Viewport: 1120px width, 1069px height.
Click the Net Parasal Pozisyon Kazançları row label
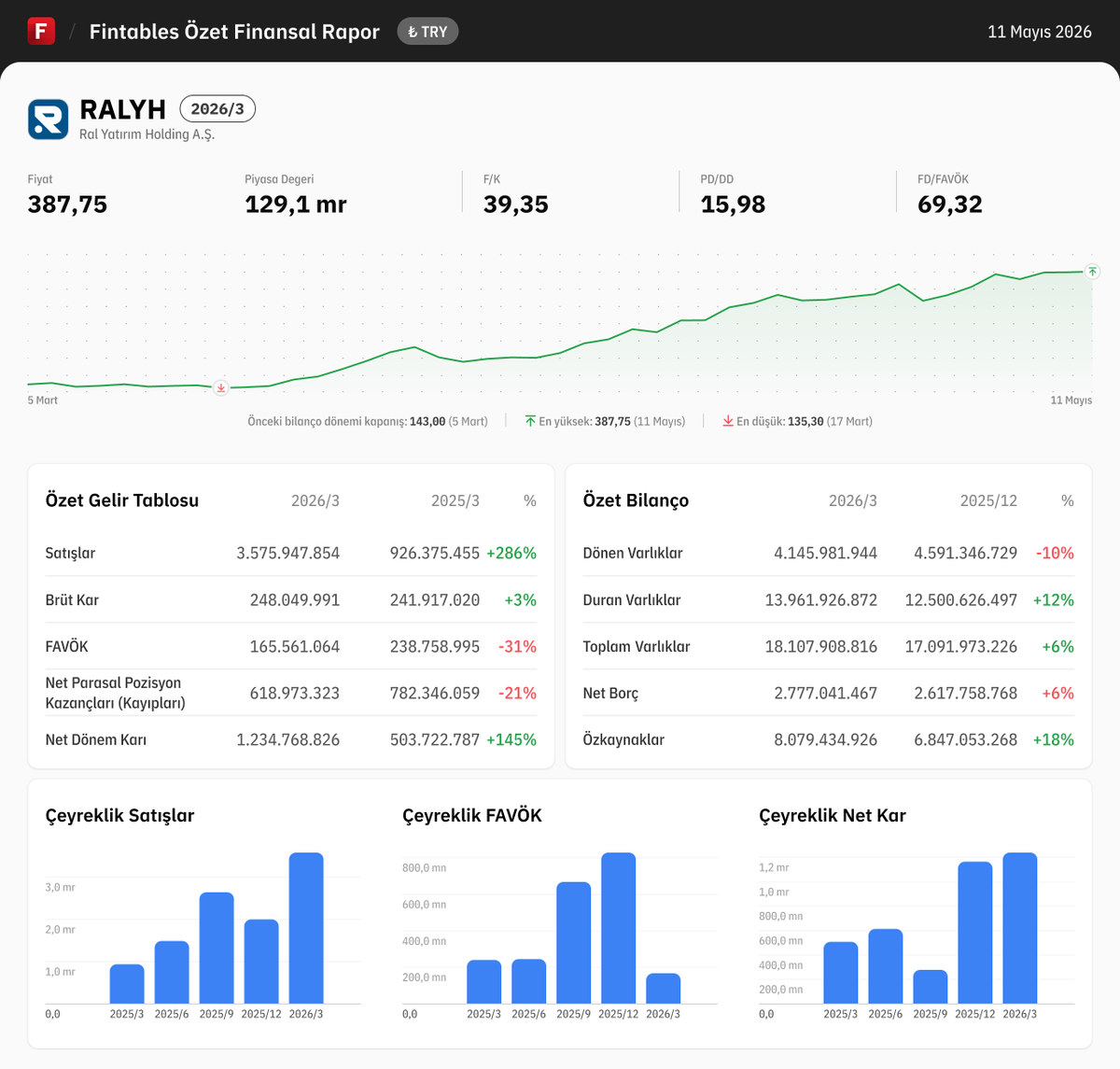116,693
